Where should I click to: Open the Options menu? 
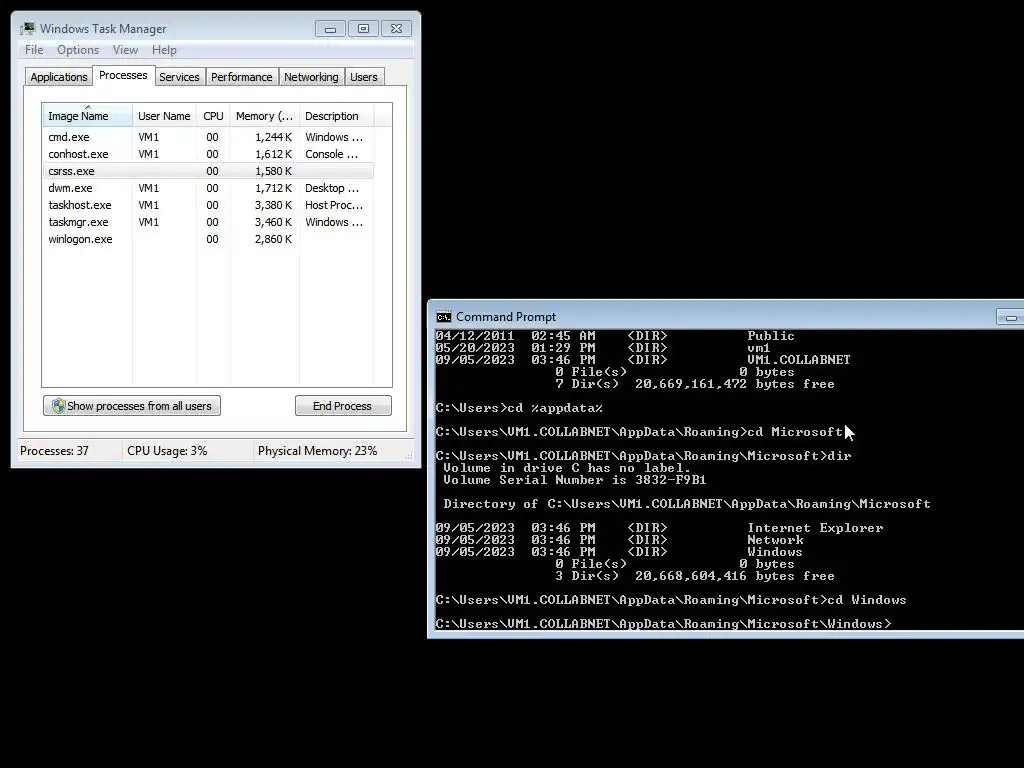[x=78, y=50]
